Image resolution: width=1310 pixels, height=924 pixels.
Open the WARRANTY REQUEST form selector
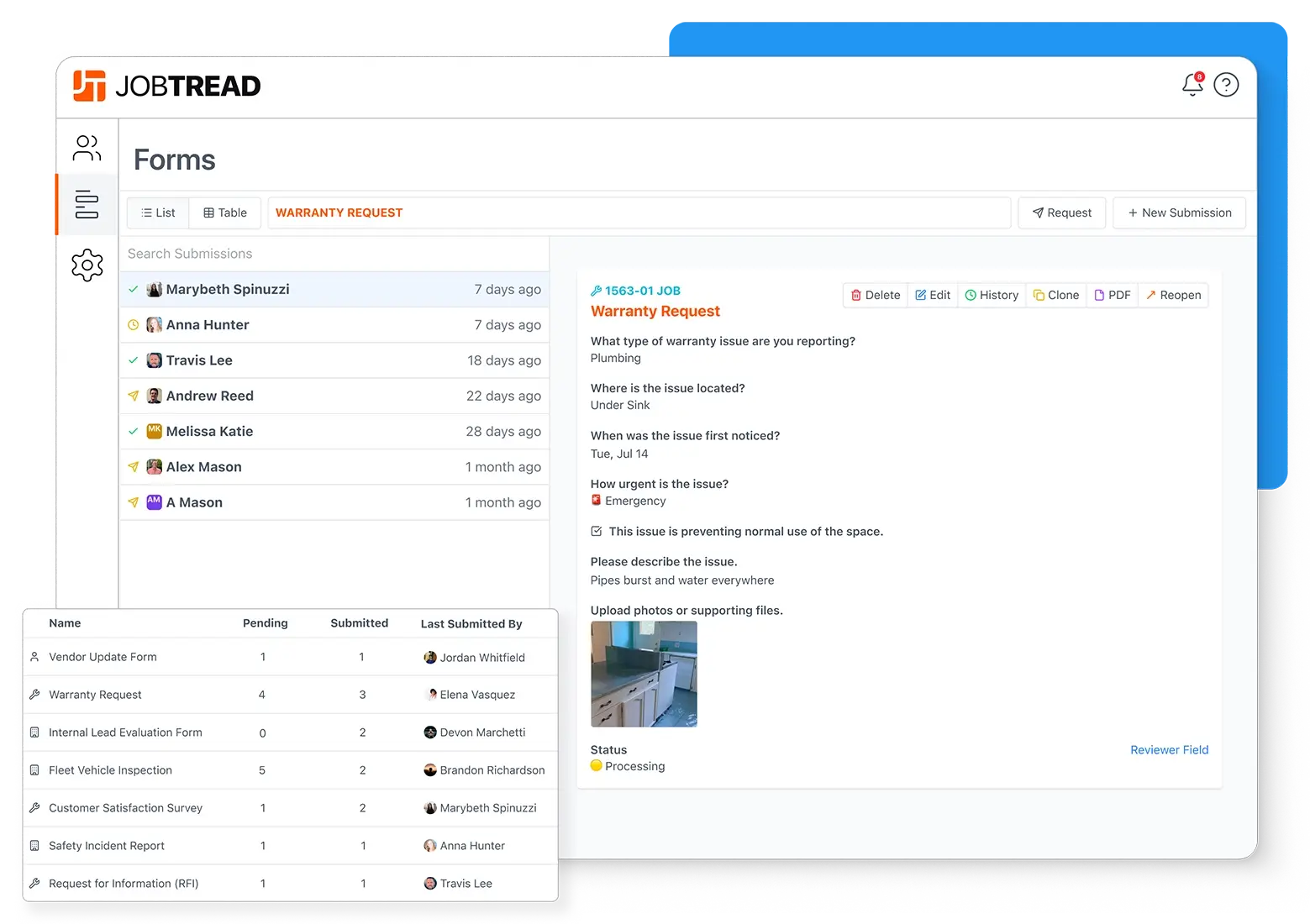pyautogui.click(x=639, y=213)
